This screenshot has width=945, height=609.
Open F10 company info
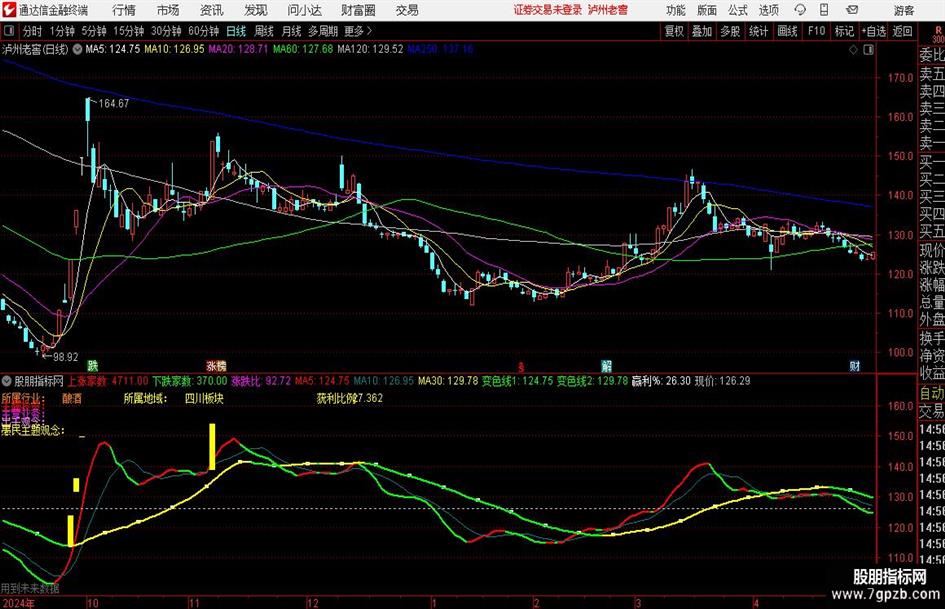(816, 31)
